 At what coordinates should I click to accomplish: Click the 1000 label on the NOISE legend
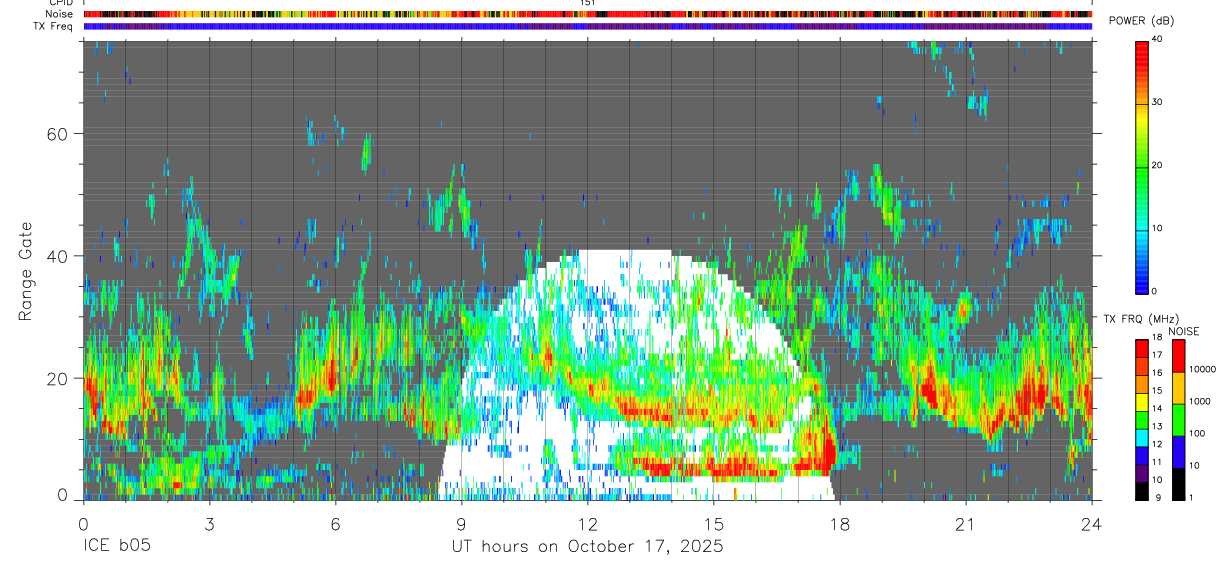1200,402
